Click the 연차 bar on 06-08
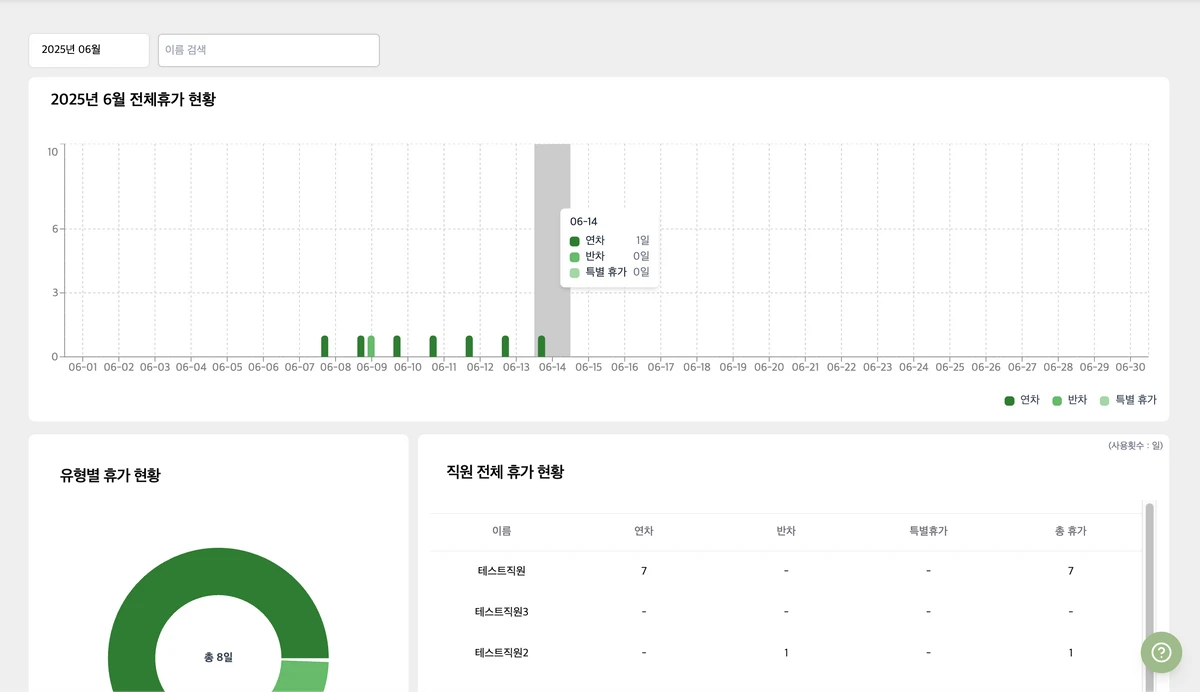Screen dimensions: 1200x692 pyautogui.click(x=324, y=346)
